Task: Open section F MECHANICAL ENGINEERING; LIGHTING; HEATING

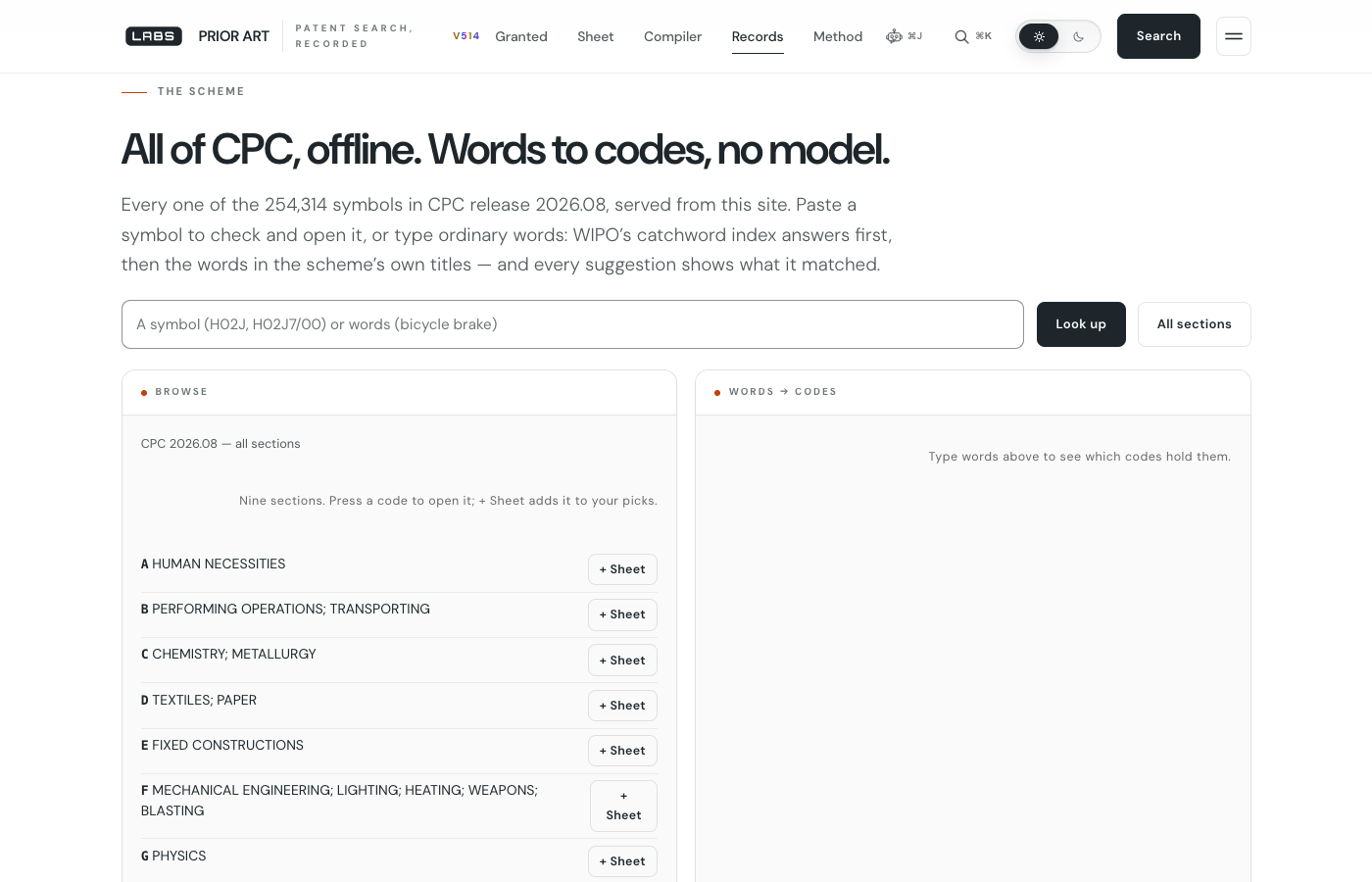Action: pos(339,801)
